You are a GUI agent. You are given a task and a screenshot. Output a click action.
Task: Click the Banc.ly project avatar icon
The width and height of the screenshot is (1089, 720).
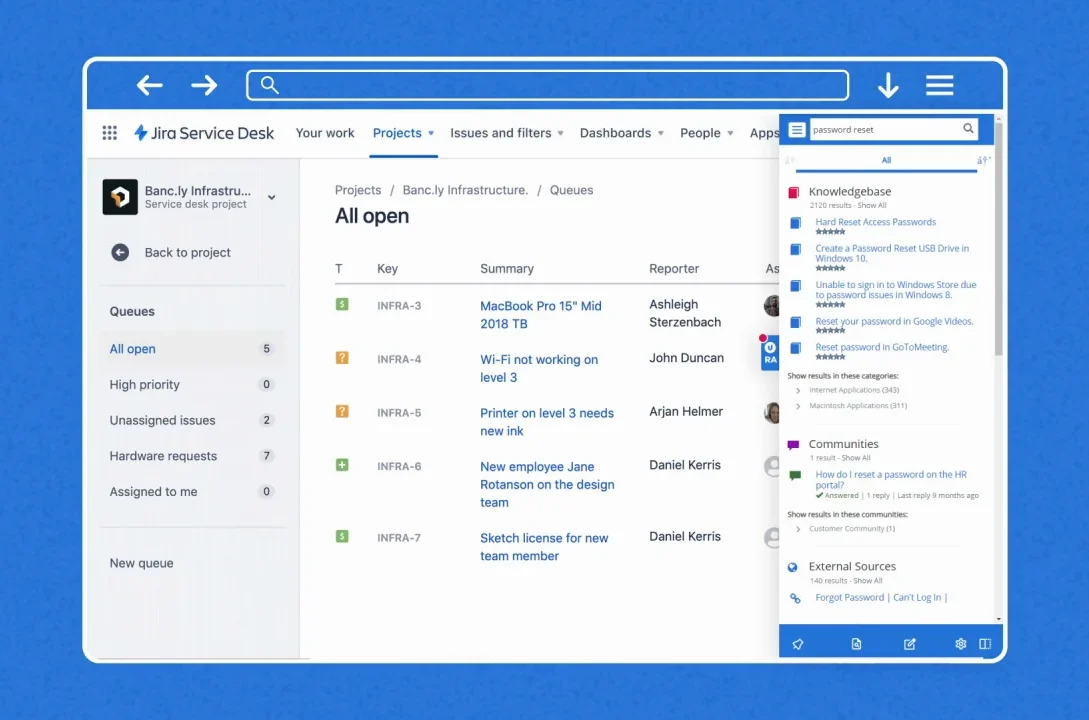[x=120, y=196]
